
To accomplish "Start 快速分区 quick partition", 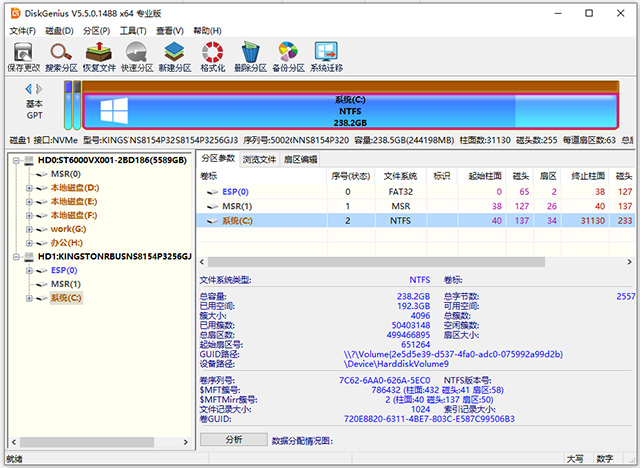I will tap(137, 57).
